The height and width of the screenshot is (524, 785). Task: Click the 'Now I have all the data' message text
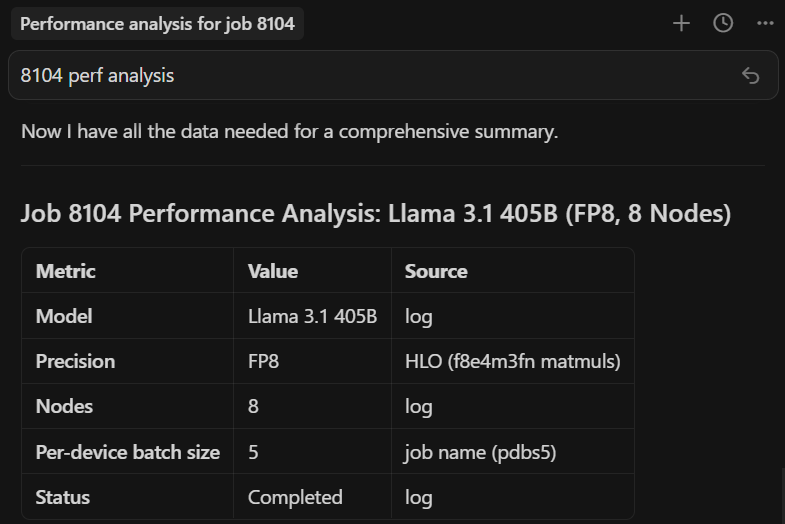tap(289, 131)
